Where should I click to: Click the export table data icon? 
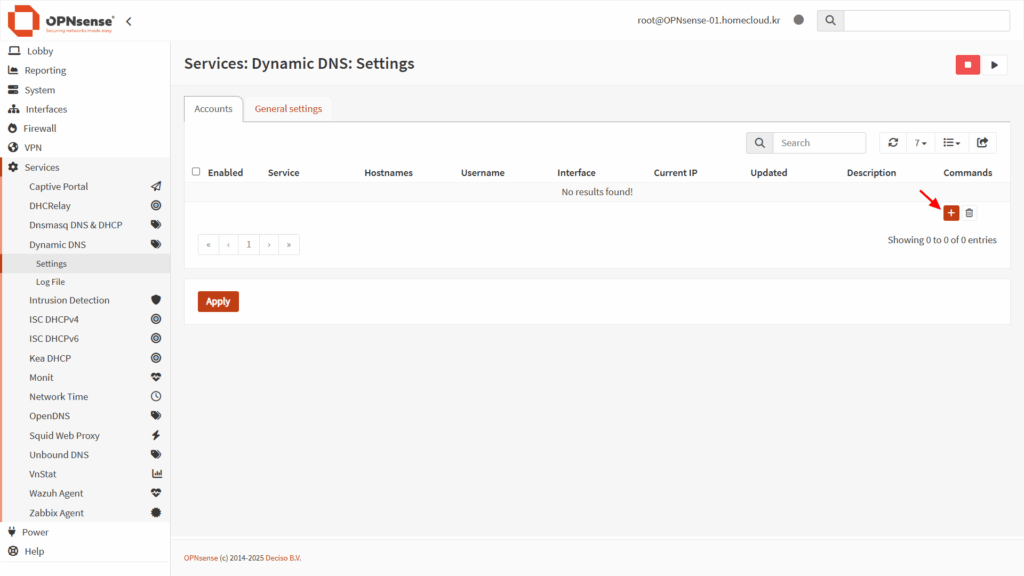[x=982, y=143]
